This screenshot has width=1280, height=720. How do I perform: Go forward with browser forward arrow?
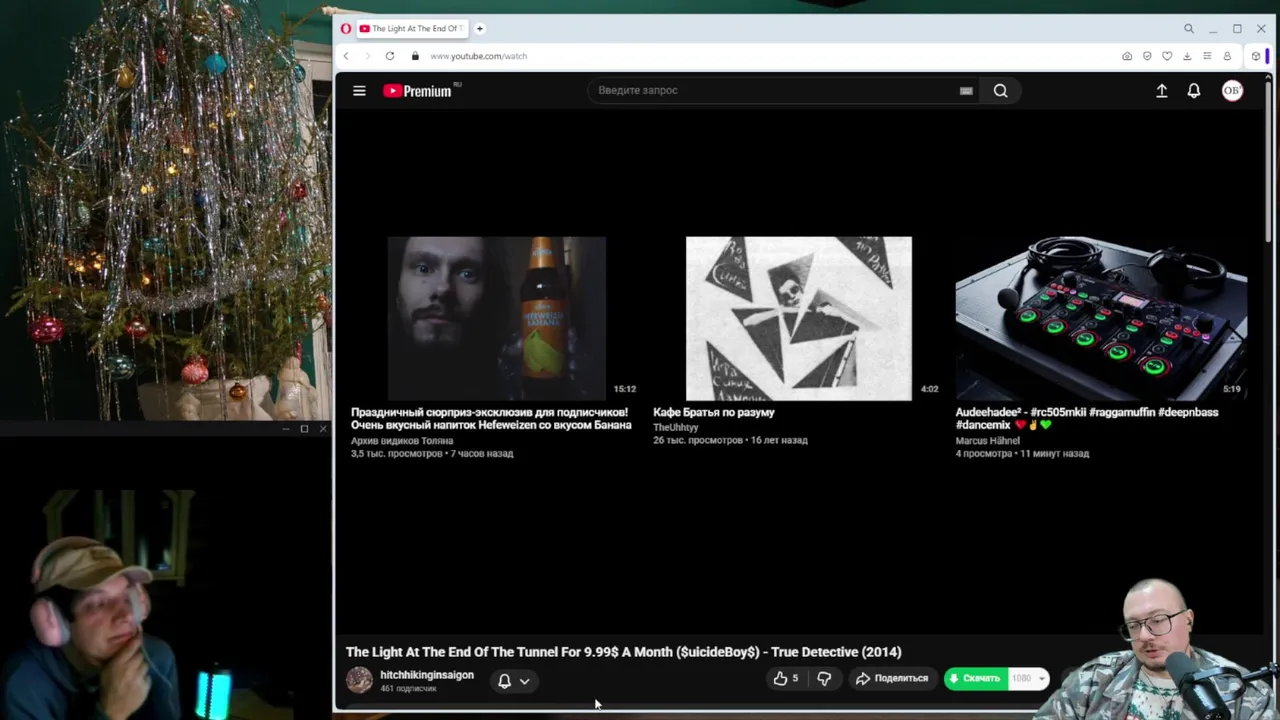(367, 56)
